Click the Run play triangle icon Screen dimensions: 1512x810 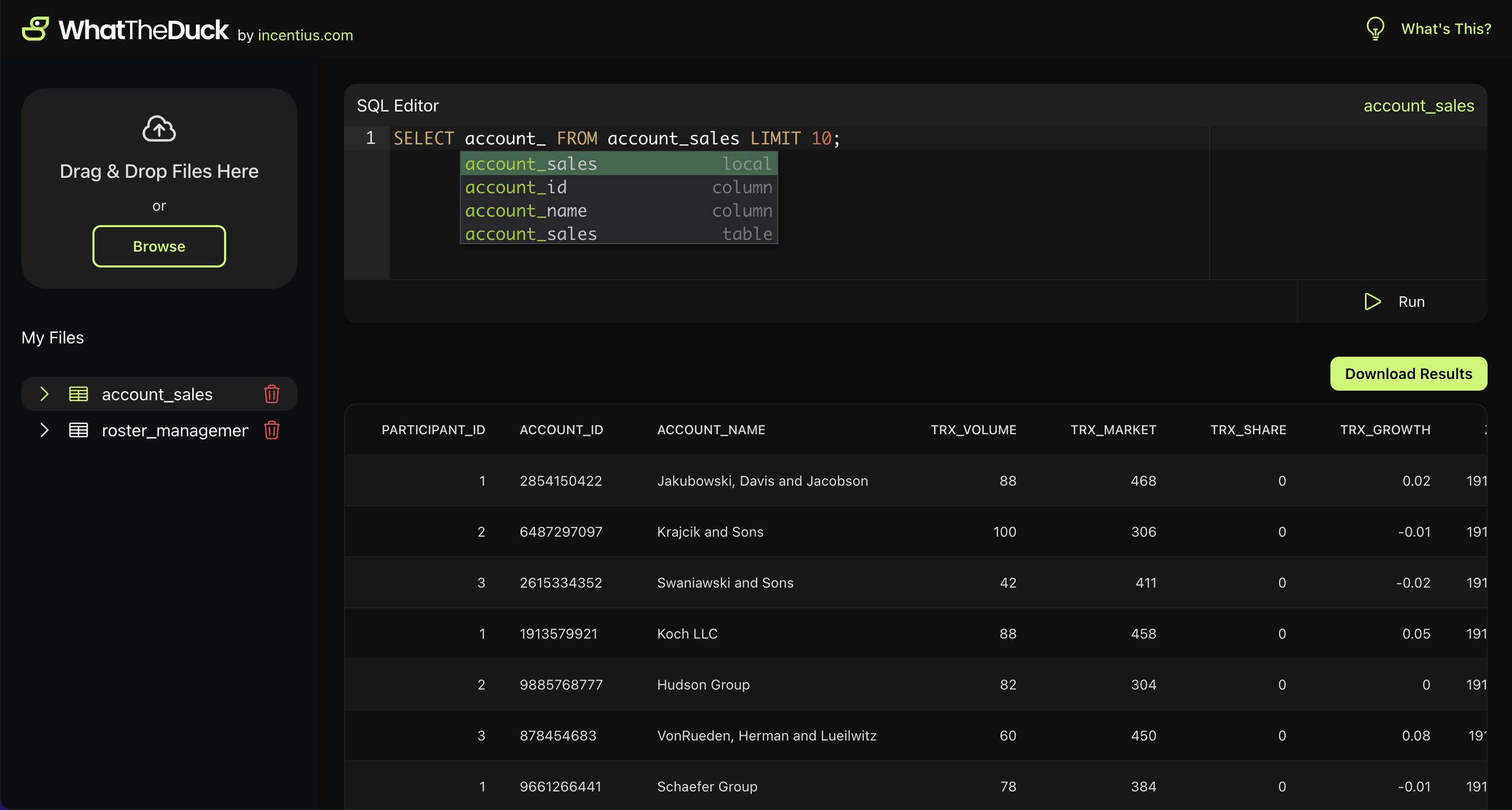point(1372,301)
